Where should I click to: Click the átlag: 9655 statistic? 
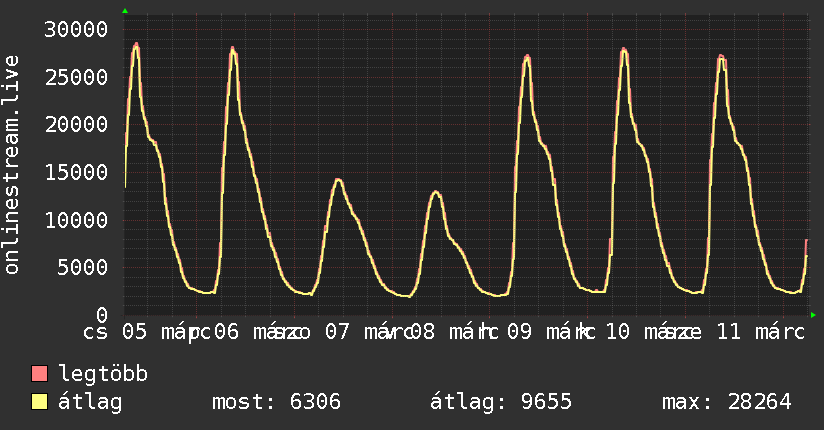(x=501, y=402)
